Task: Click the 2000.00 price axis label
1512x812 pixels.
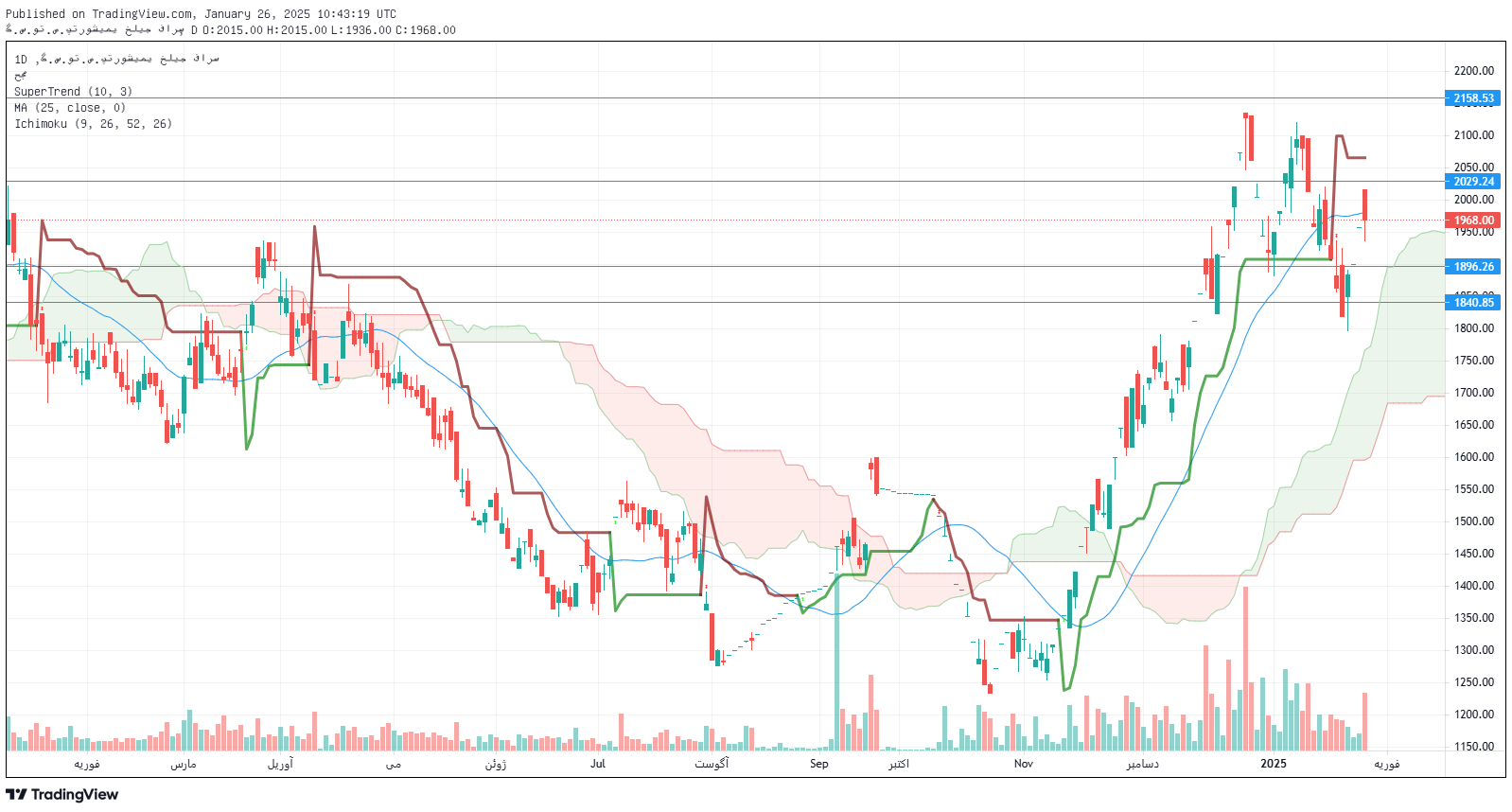Action: pos(1474,200)
